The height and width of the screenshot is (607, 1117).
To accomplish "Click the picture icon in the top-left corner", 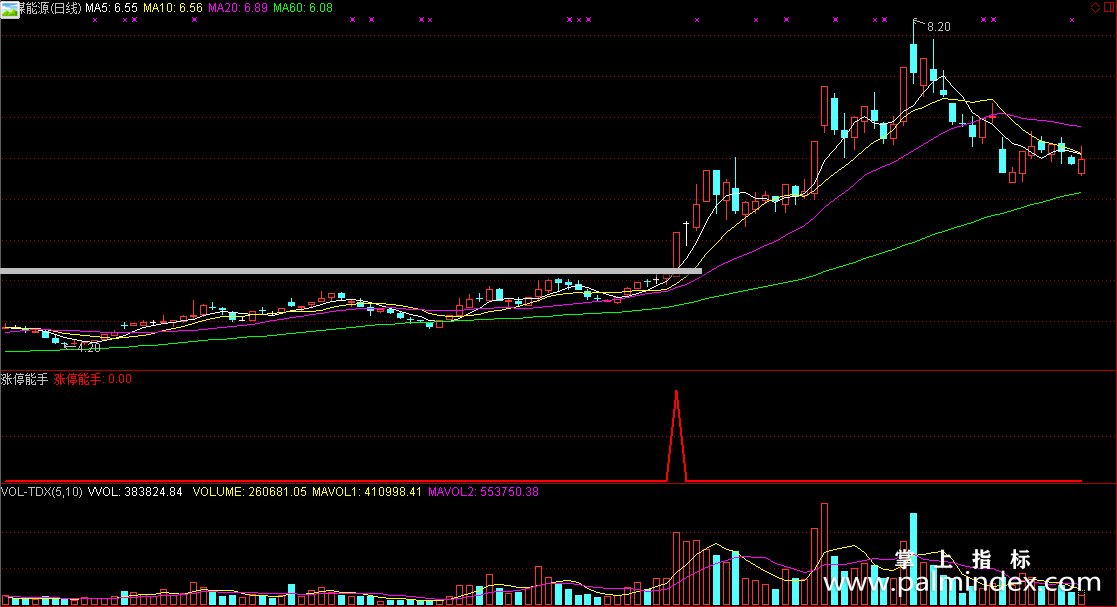I will (x=9, y=9).
